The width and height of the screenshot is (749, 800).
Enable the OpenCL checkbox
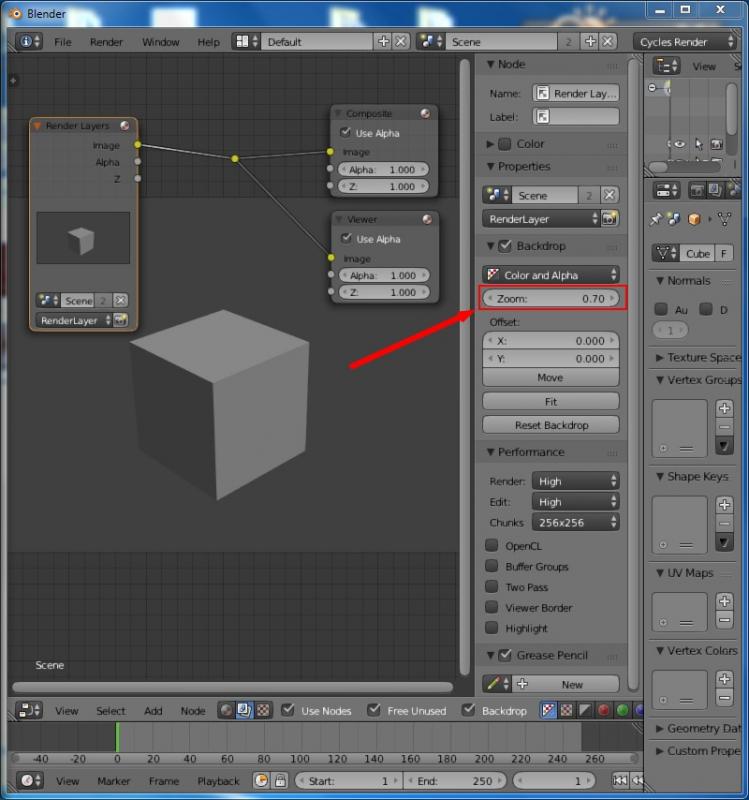[x=492, y=546]
